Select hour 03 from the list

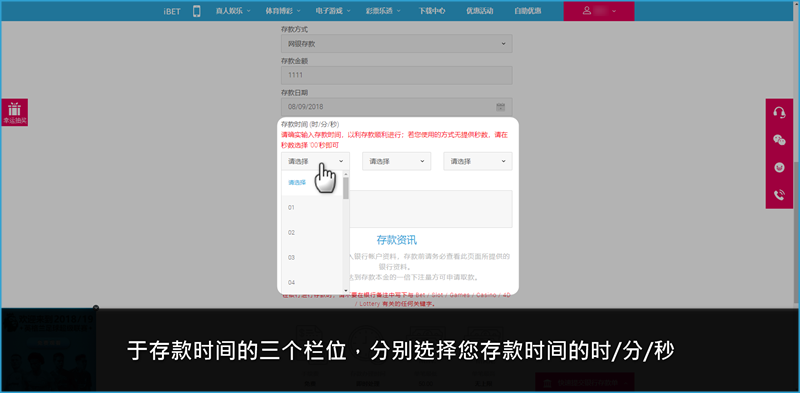tap(312, 258)
